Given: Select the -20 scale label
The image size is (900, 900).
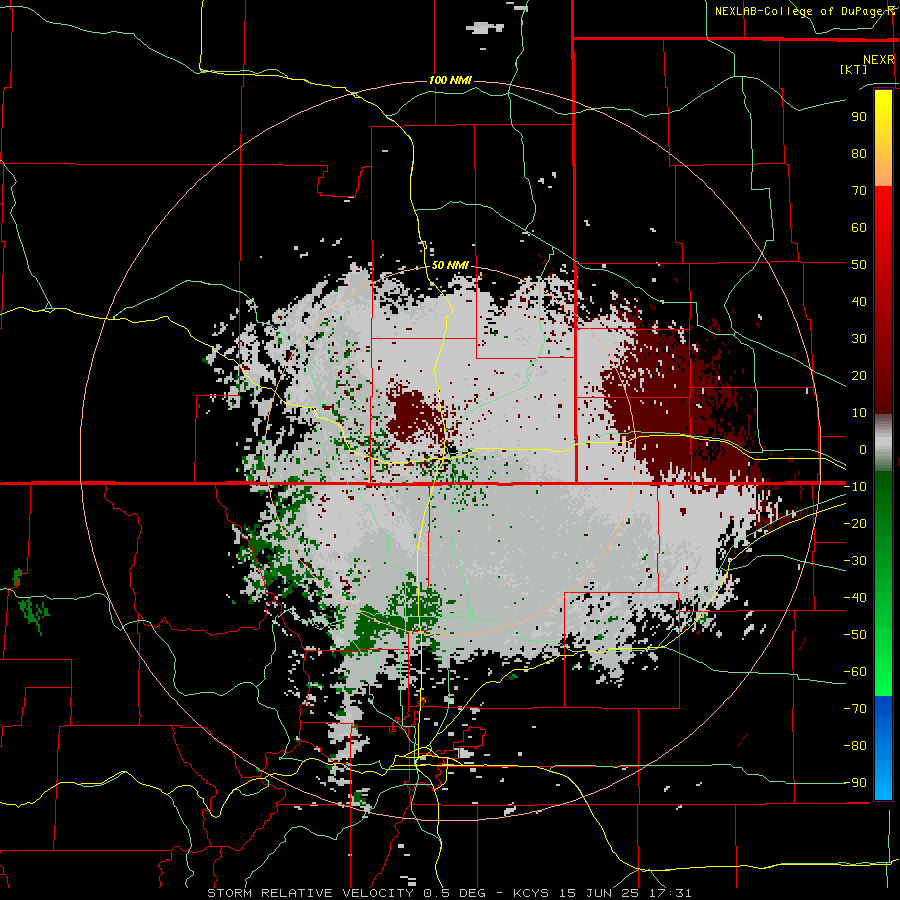Looking at the screenshot, I should pos(855,523).
